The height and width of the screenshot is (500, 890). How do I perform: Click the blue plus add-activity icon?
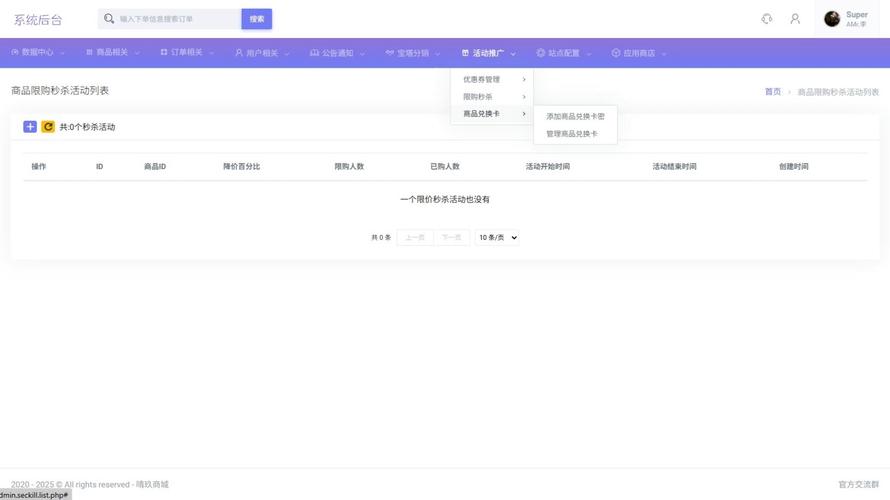[30, 127]
